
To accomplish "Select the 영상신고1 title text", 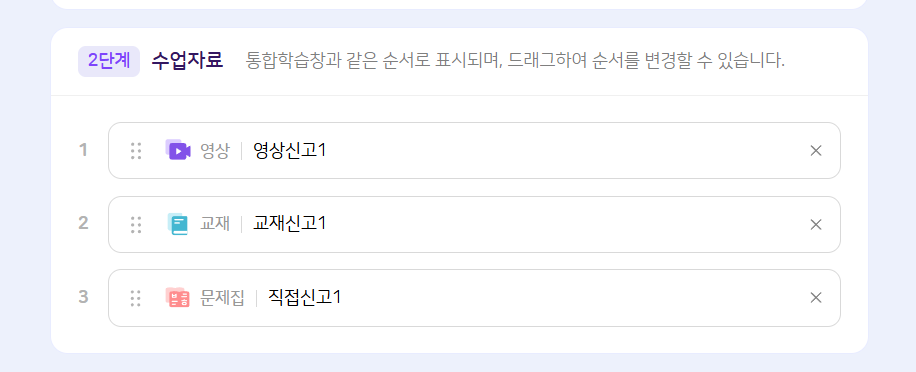I will [290, 151].
